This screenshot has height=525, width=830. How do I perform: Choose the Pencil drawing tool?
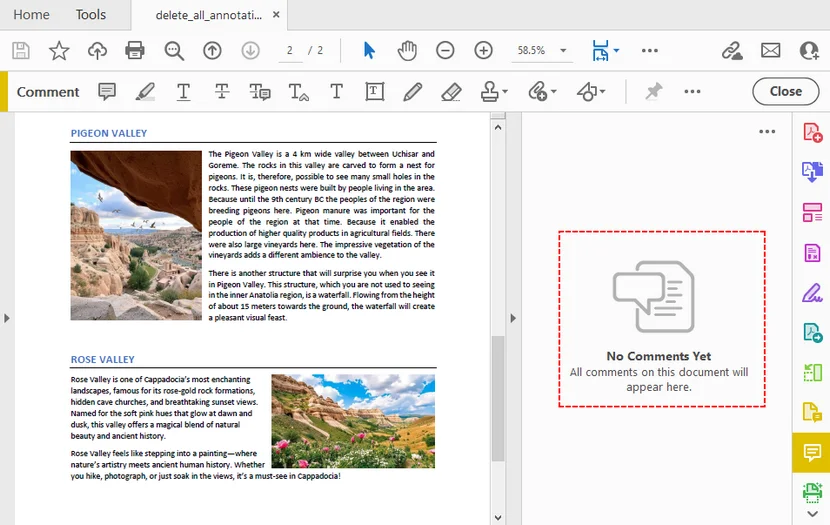(412, 92)
